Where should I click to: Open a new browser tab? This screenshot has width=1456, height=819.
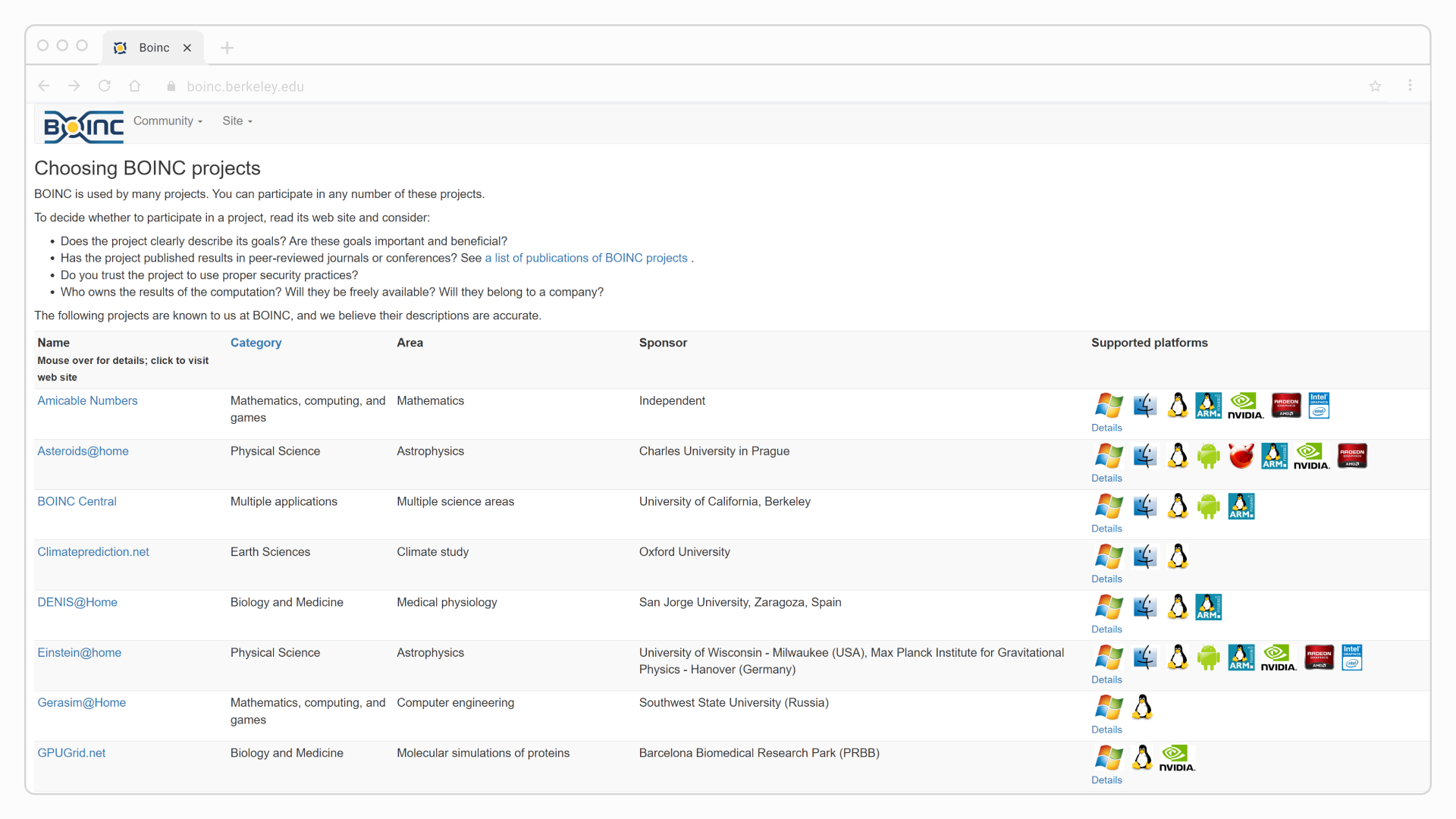coord(227,48)
